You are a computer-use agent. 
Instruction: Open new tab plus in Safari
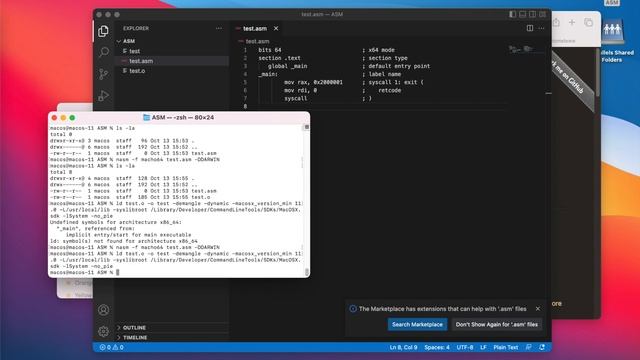(572, 22)
